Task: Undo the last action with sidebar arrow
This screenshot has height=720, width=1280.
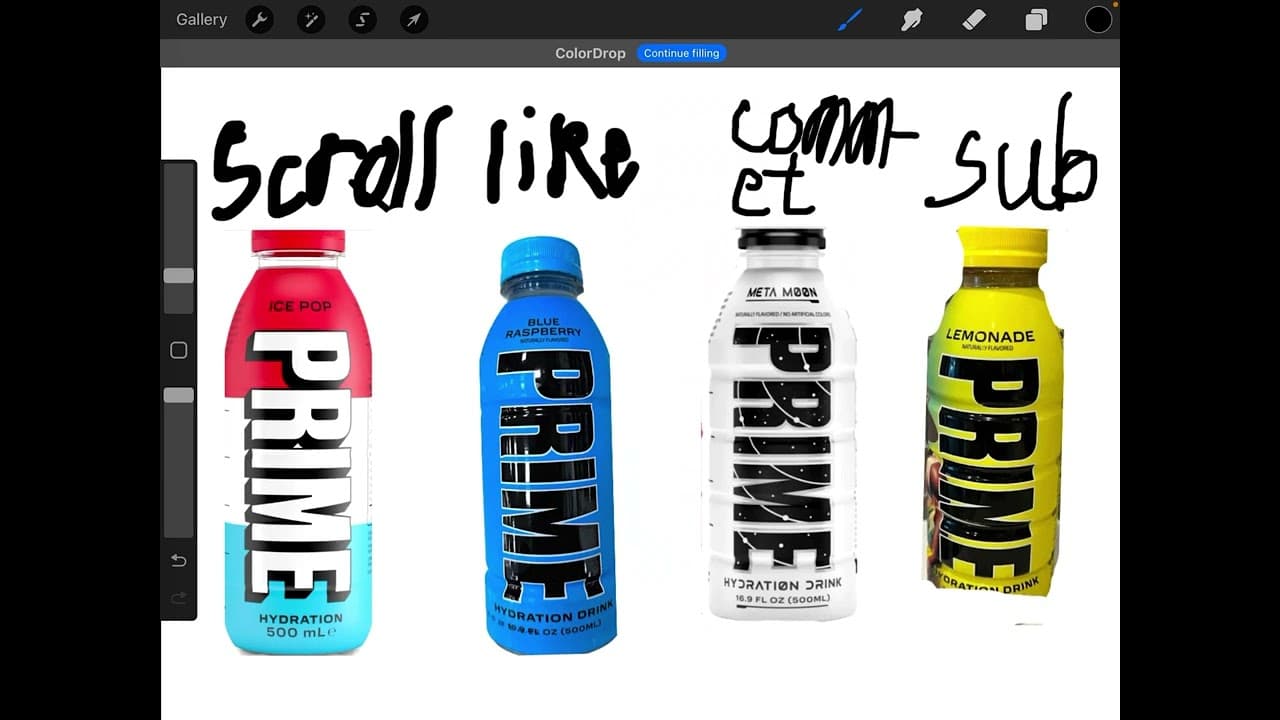Action: pyautogui.click(x=179, y=560)
